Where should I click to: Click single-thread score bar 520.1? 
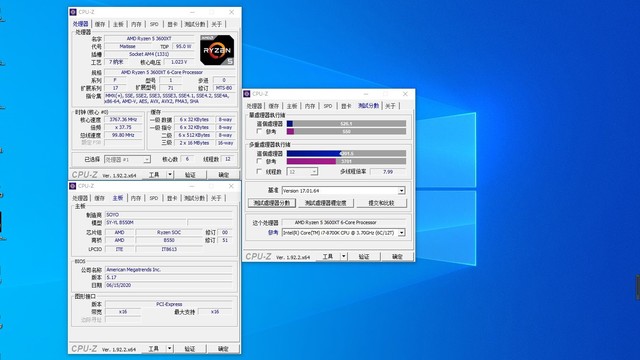[346, 123]
